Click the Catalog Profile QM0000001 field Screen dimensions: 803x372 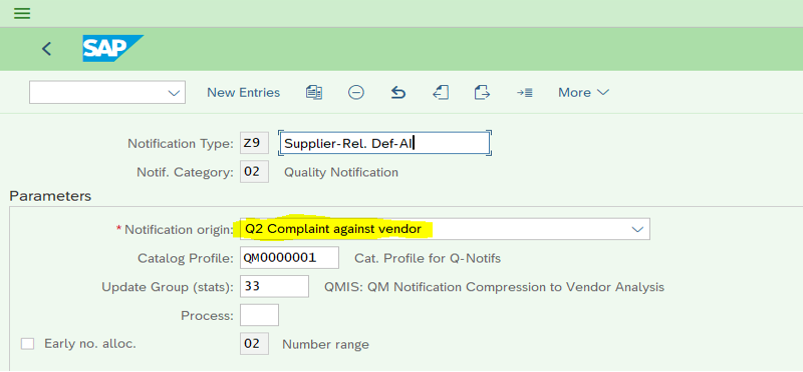(289, 258)
